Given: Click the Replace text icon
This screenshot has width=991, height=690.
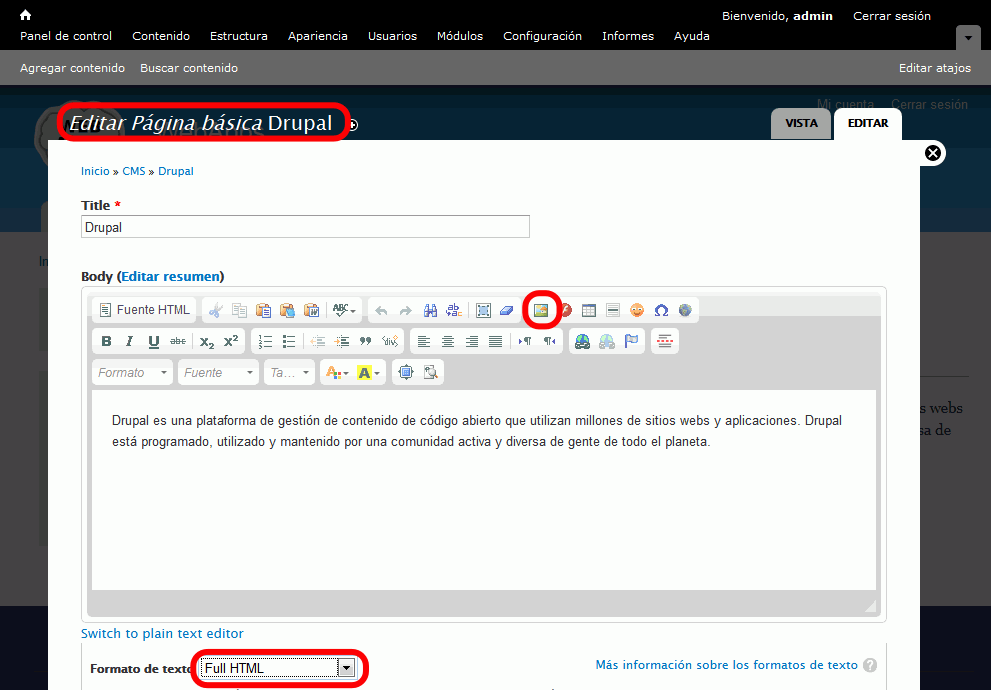Looking at the screenshot, I should pos(454,310).
